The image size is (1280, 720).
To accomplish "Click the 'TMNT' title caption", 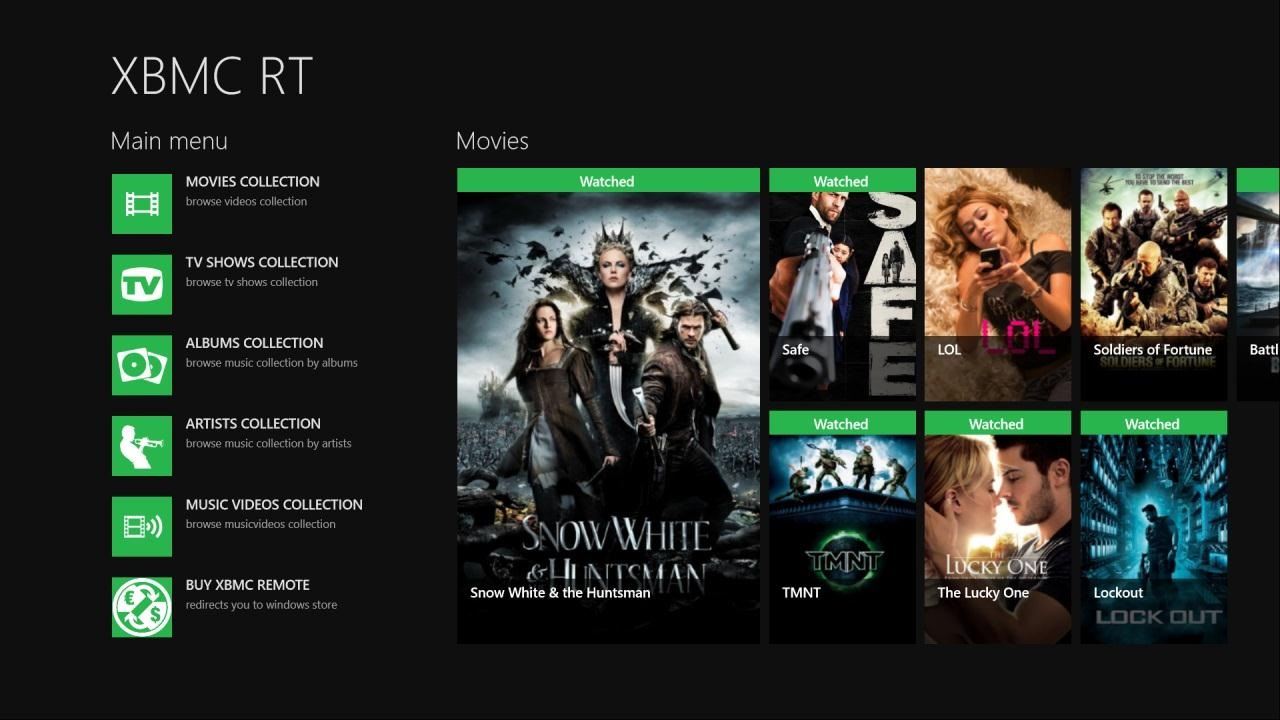I will click(x=801, y=593).
